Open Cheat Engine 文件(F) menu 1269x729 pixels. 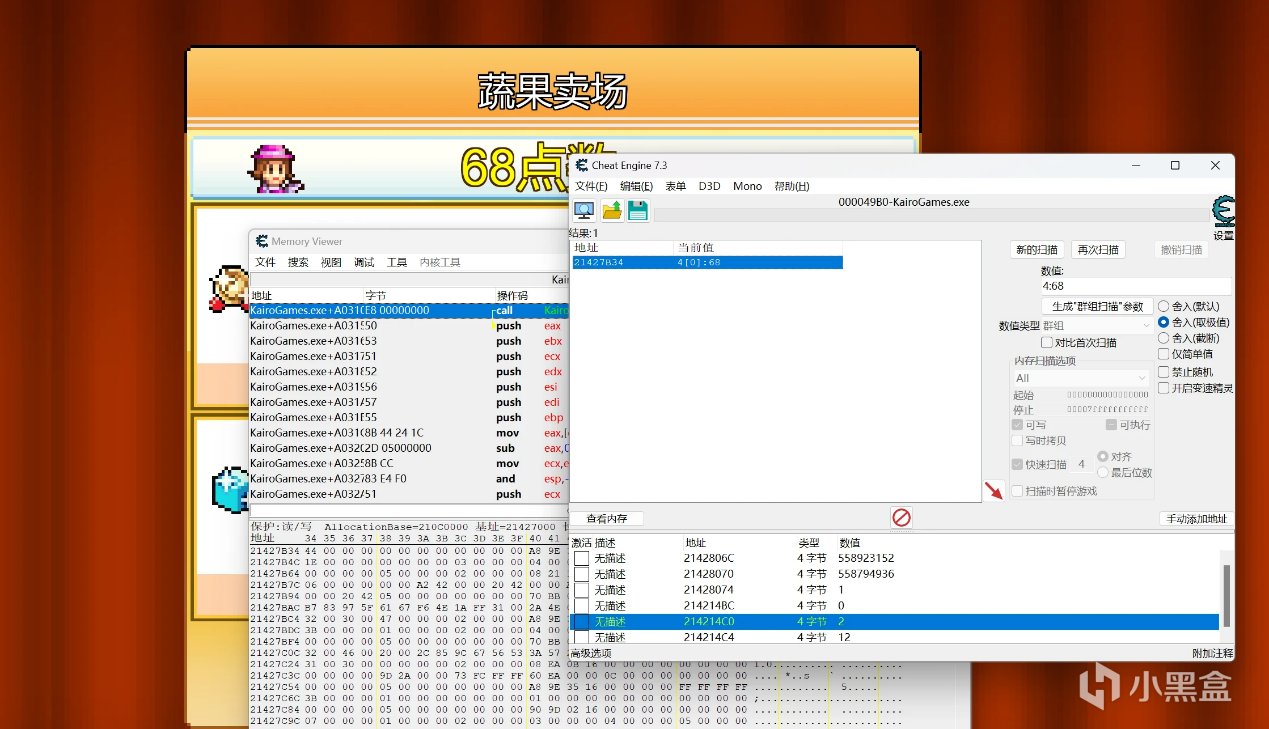click(591, 186)
